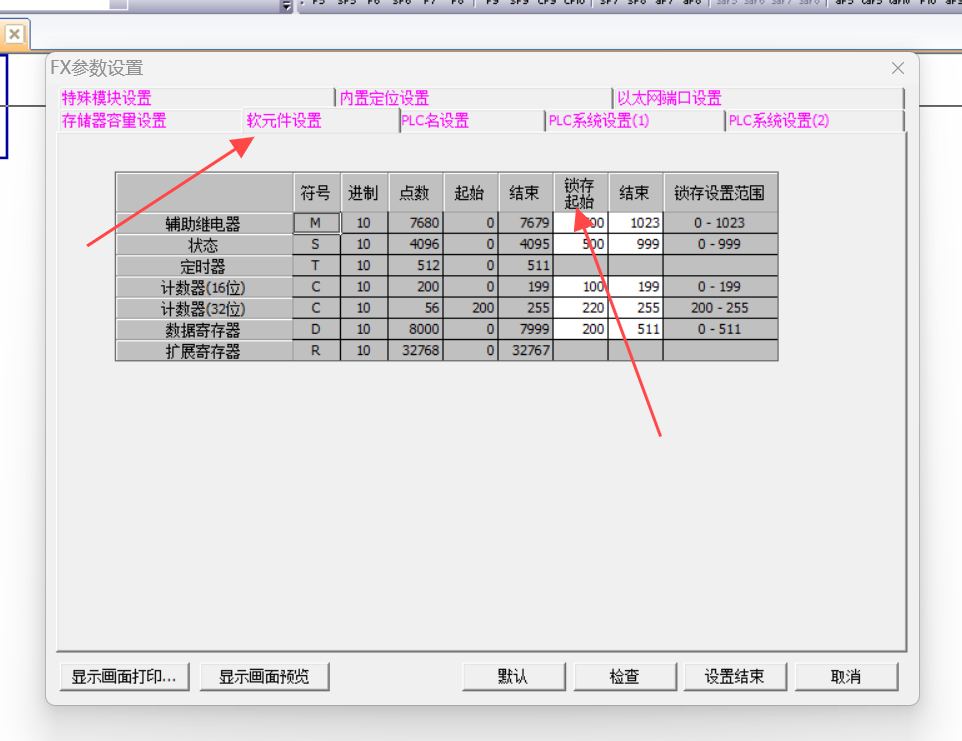The width and height of the screenshot is (962, 741).
Task: Switch to PLC名设置 tab
Action: click(435, 121)
